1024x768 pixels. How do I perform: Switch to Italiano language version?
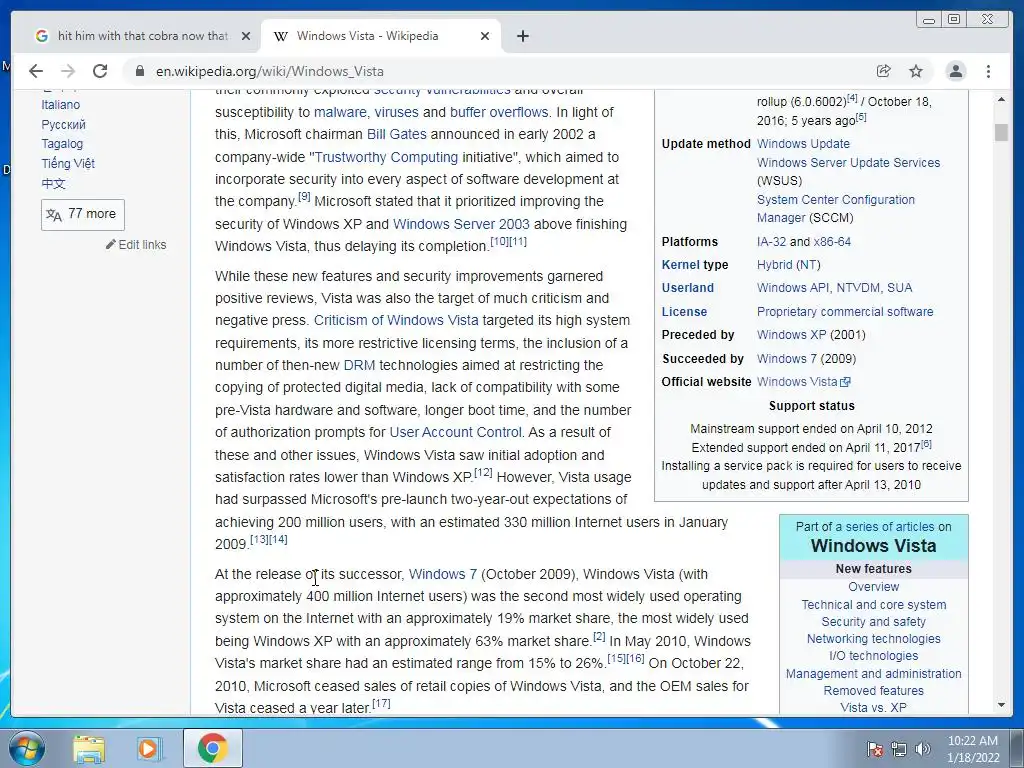(x=61, y=104)
